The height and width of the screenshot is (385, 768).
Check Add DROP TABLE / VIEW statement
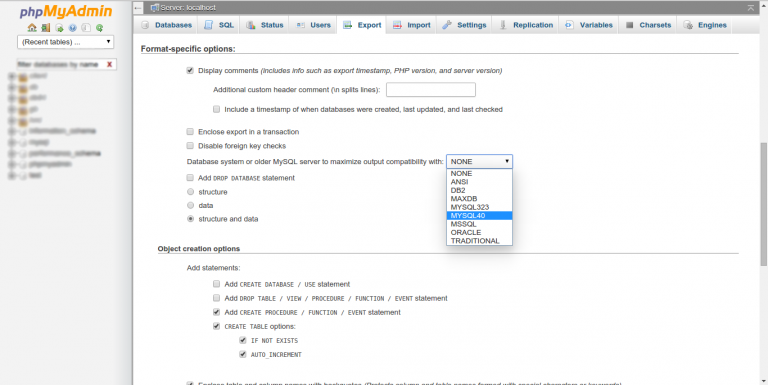(216, 298)
